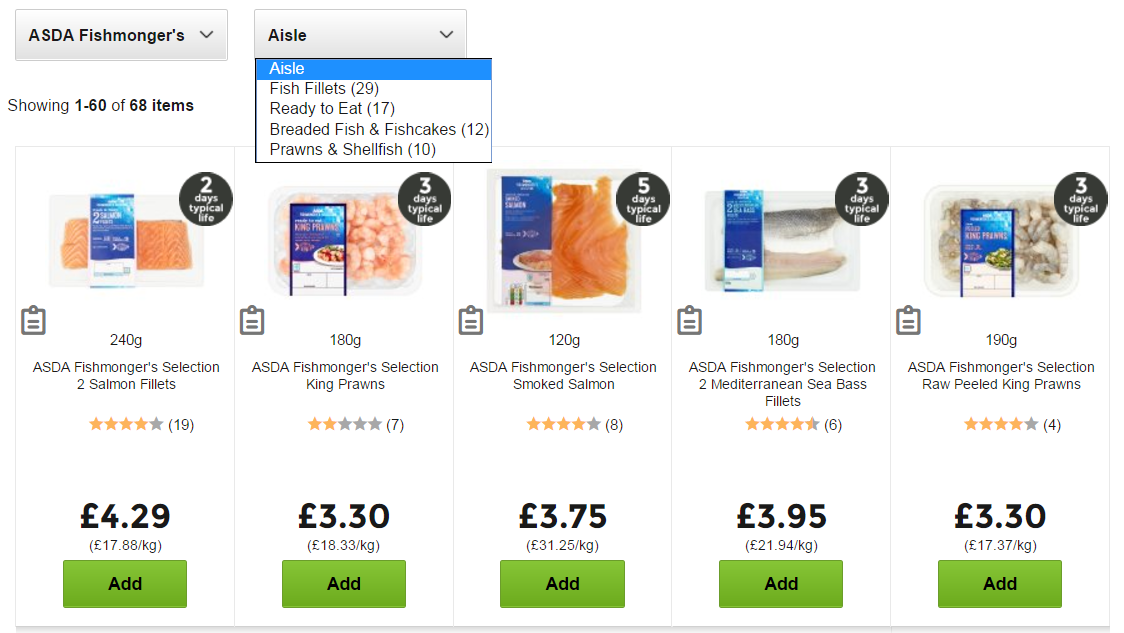Click the clipboard icon for Raw Peeled King Prawns
Image resolution: width=1124 pixels, height=633 pixels.
coord(908,320)
